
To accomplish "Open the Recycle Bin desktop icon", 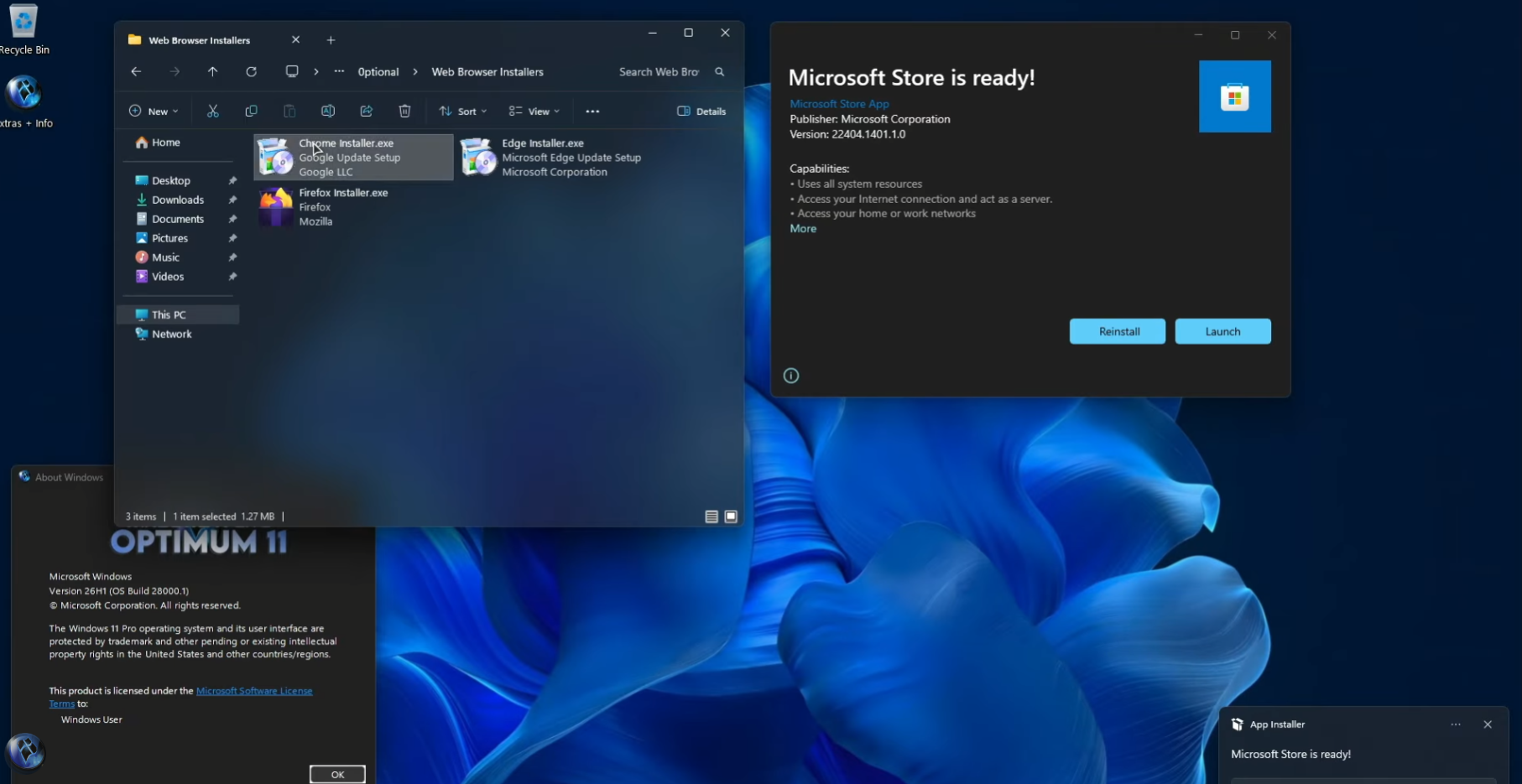I will click(x=23, y=29).
